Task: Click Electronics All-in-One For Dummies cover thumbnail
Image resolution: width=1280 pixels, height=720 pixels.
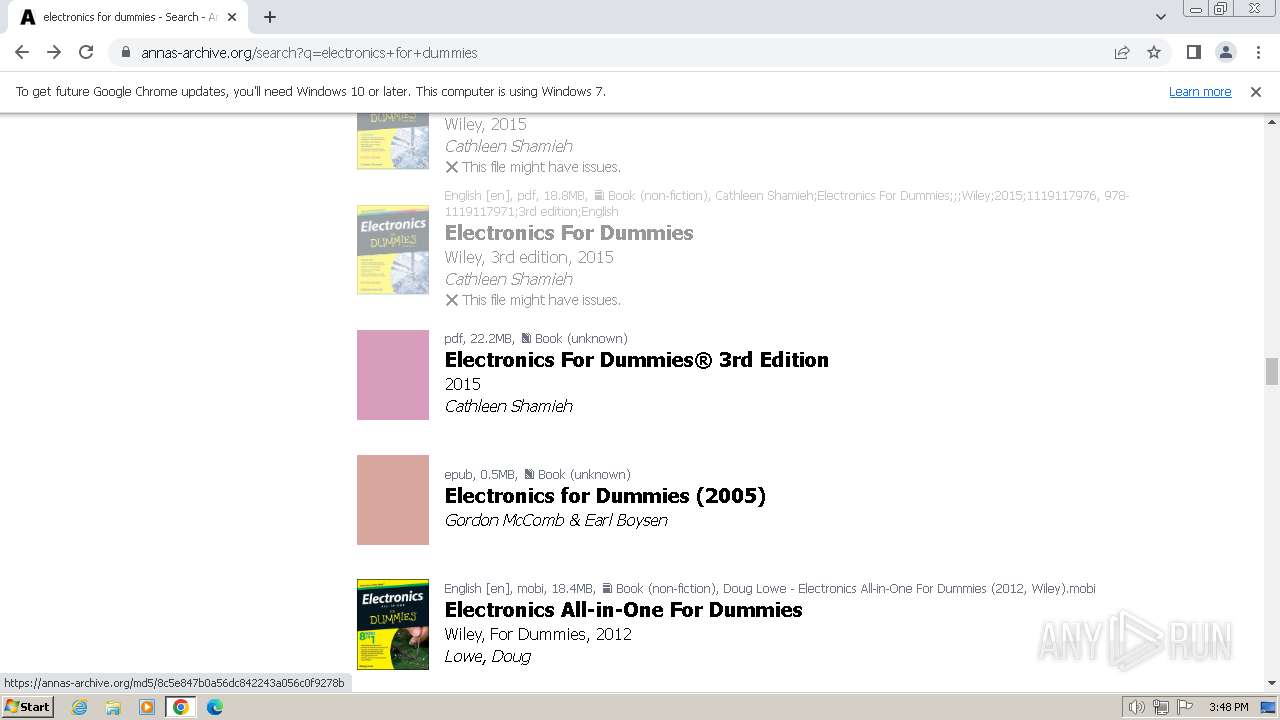Action: pos(393,624)
